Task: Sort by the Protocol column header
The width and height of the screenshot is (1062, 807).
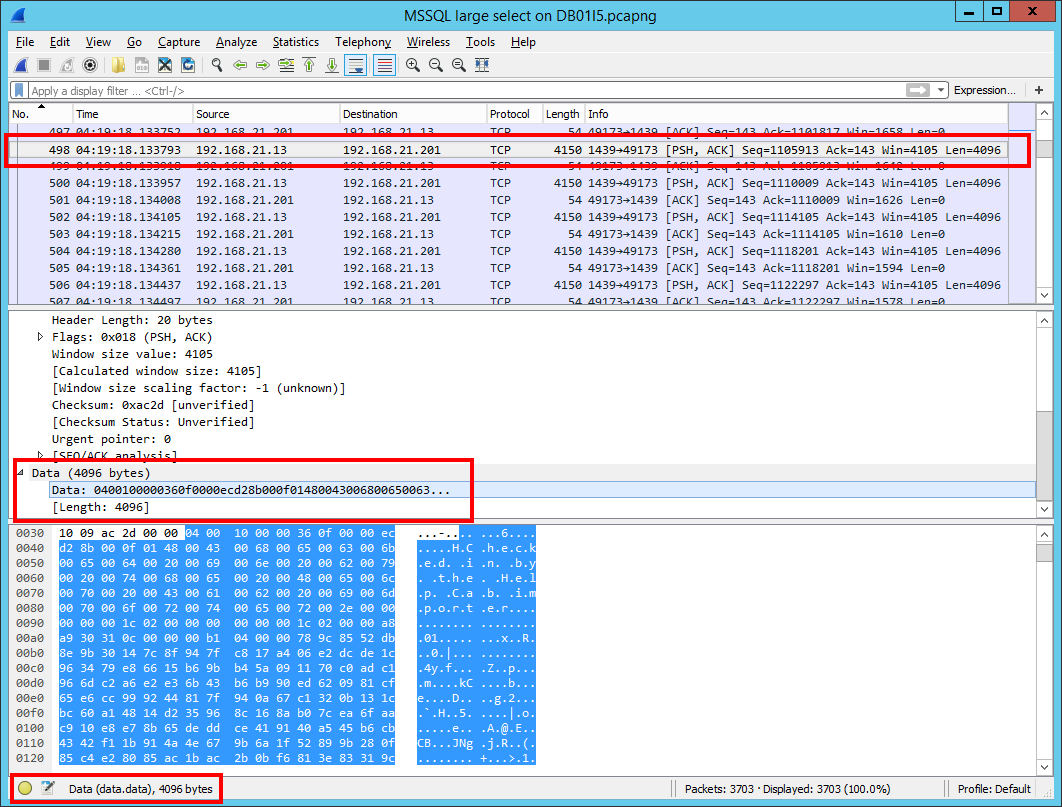Action: (513, 114)
